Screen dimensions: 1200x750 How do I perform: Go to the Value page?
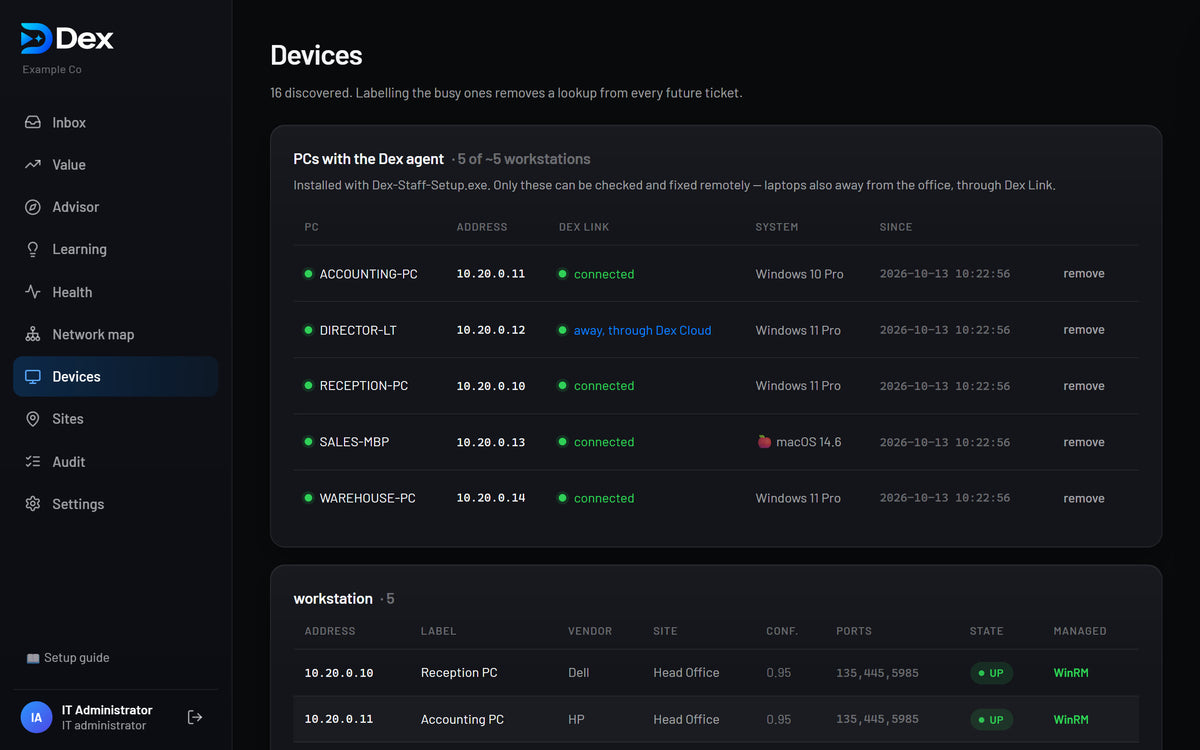click(x=115, y=164)
